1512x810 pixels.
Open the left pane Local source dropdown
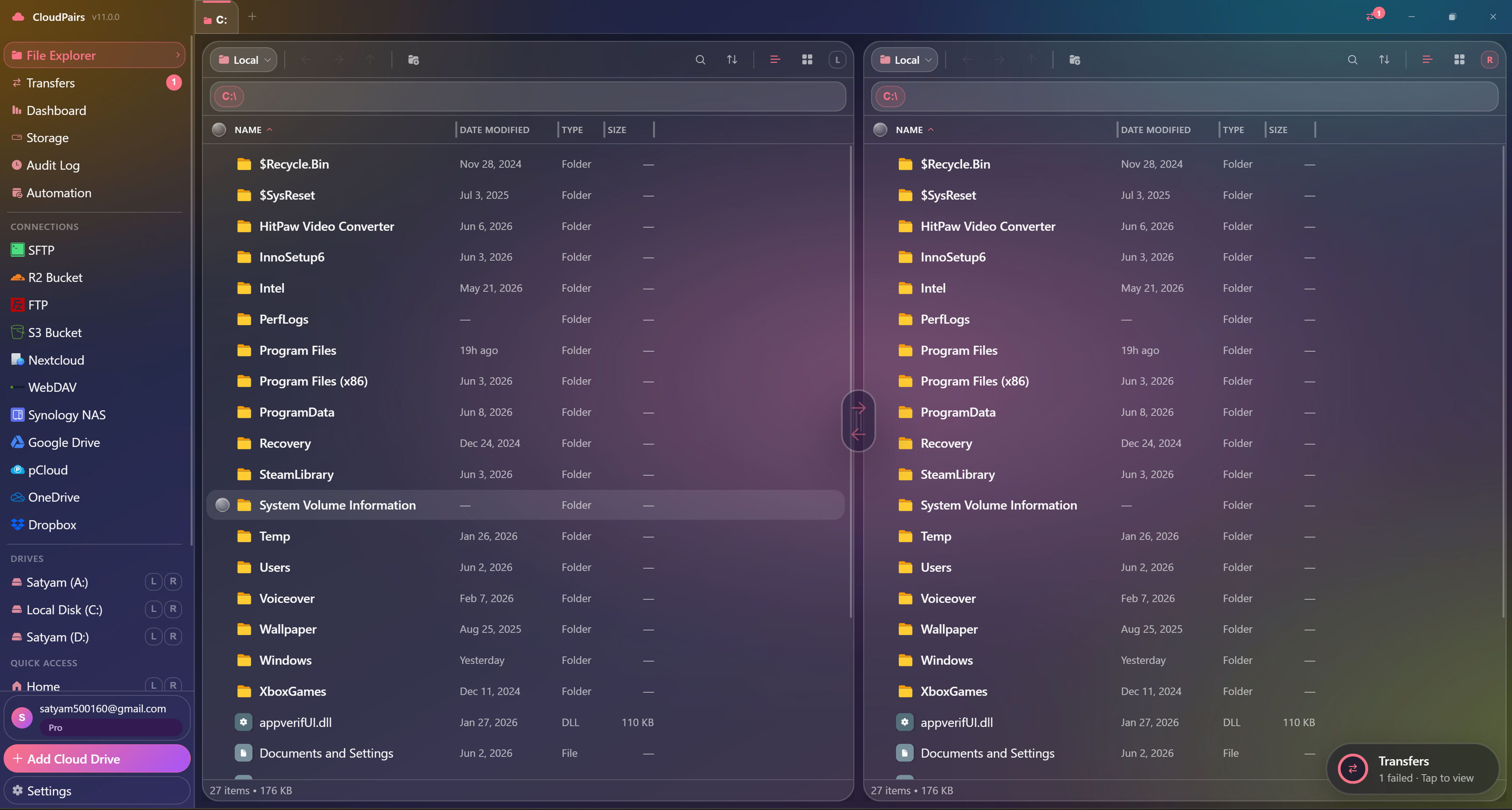click(x=243, y=60)
